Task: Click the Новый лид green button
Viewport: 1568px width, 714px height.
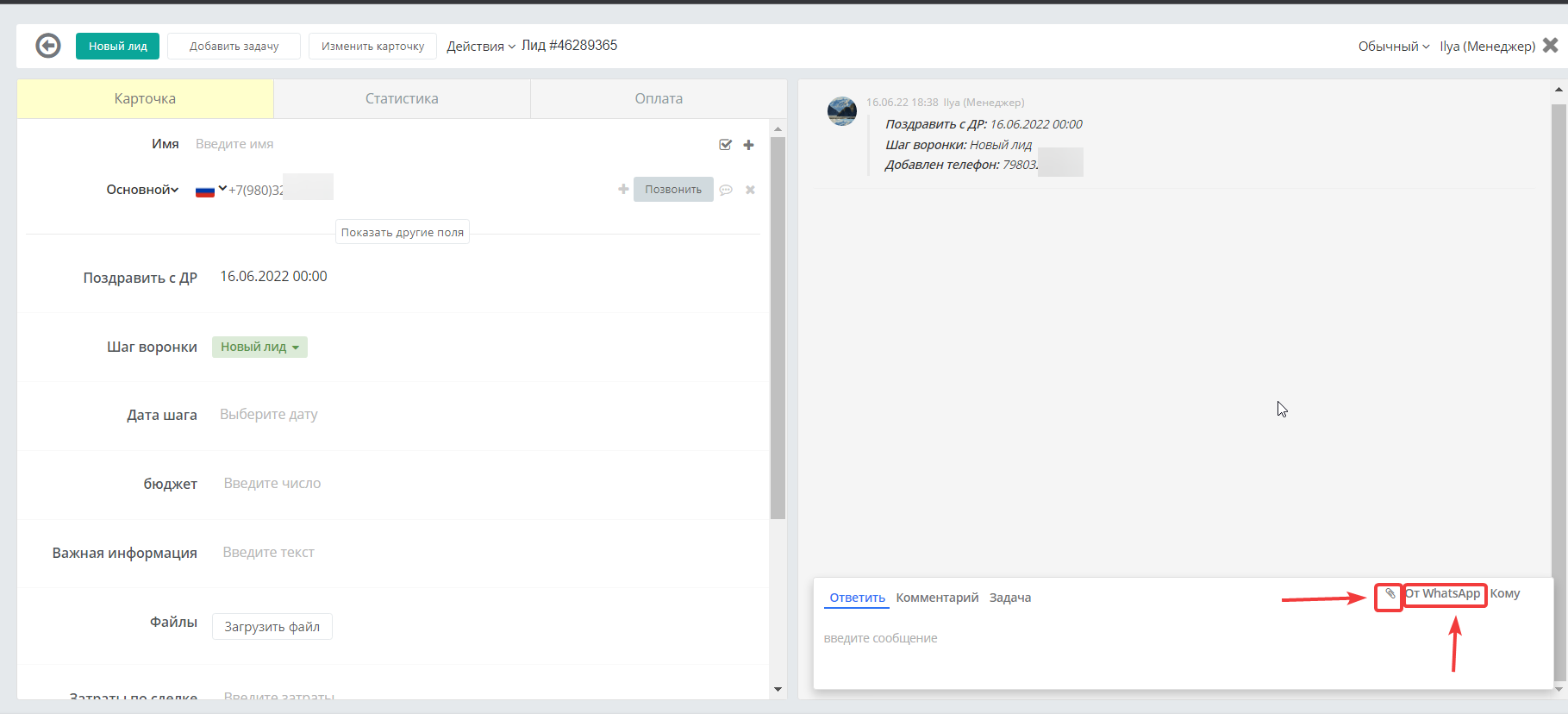Action: [x=117, y=46]
